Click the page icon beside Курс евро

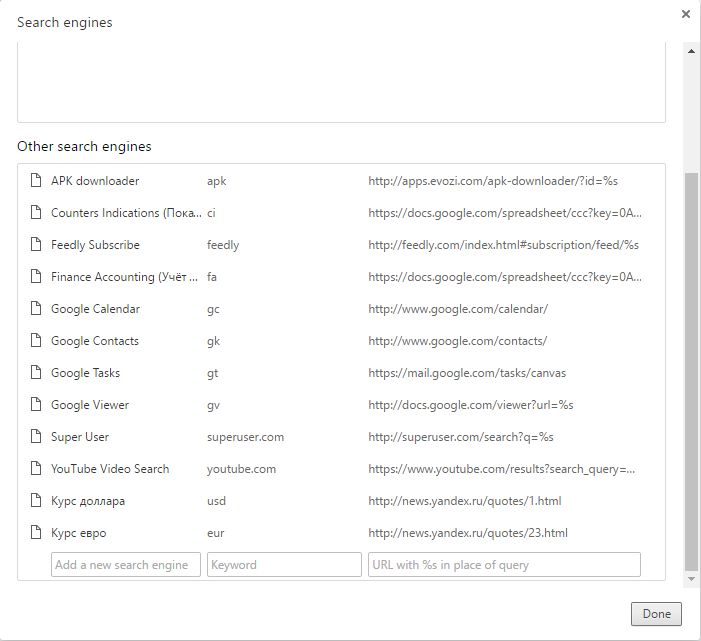[x=36, y=532]
